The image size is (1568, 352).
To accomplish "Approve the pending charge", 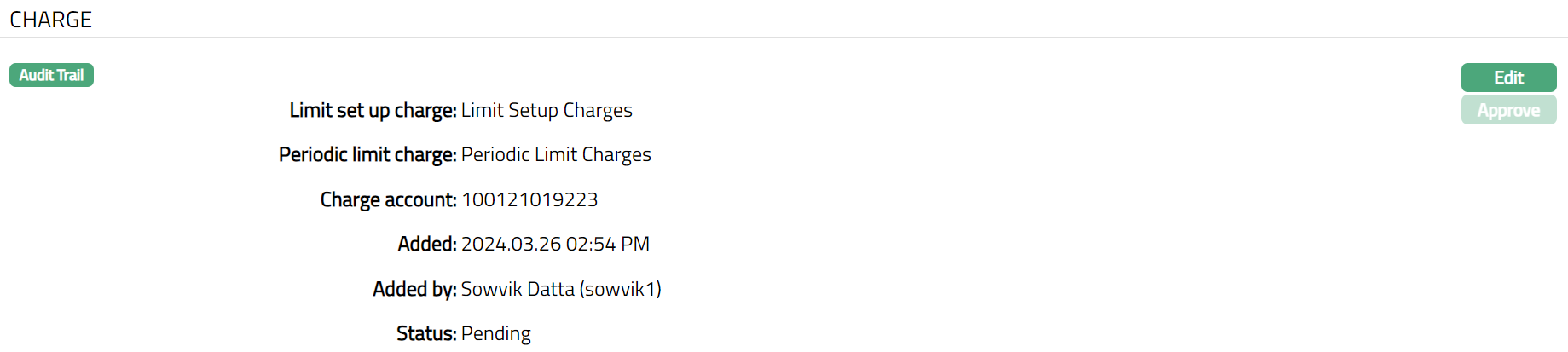I will tap(1508, 110).
